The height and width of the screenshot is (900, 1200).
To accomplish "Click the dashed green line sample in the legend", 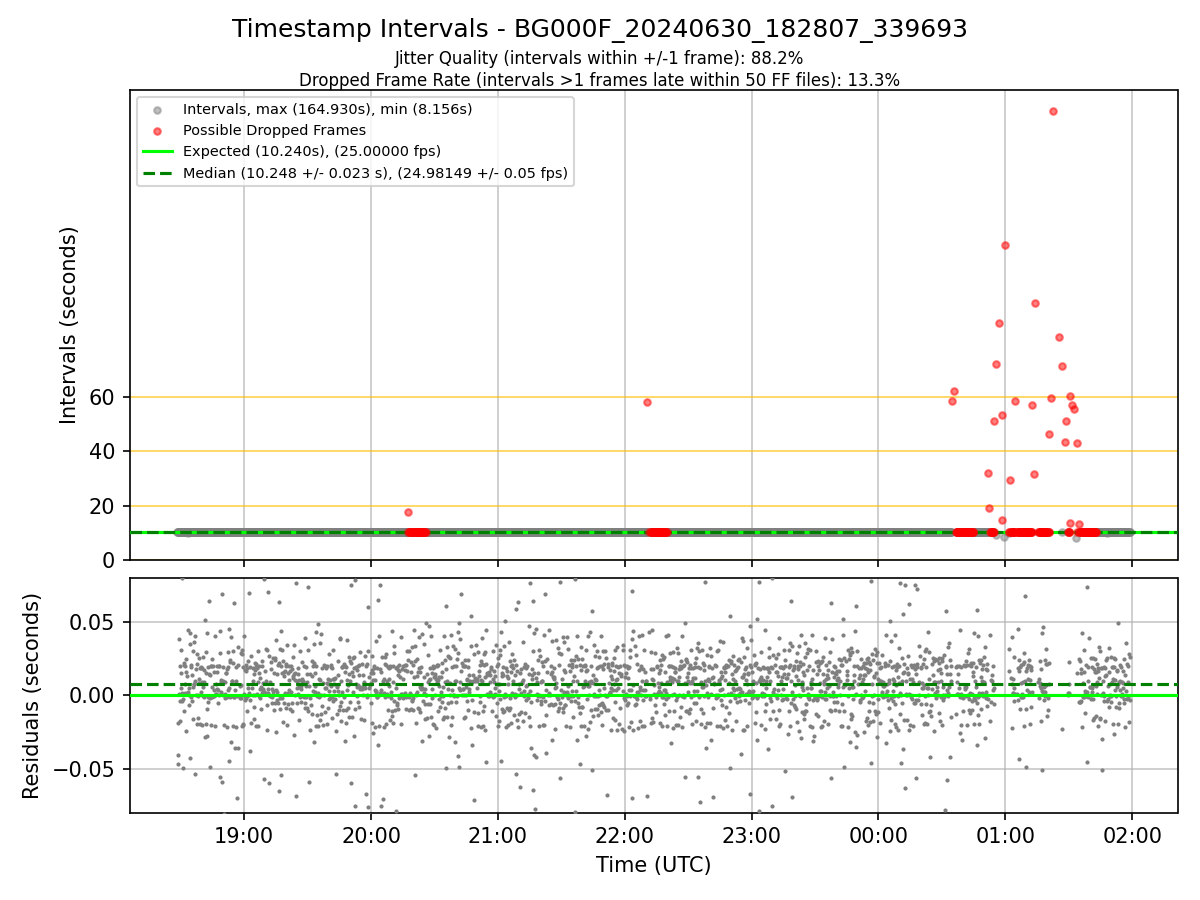I will [x=157, y=173].
